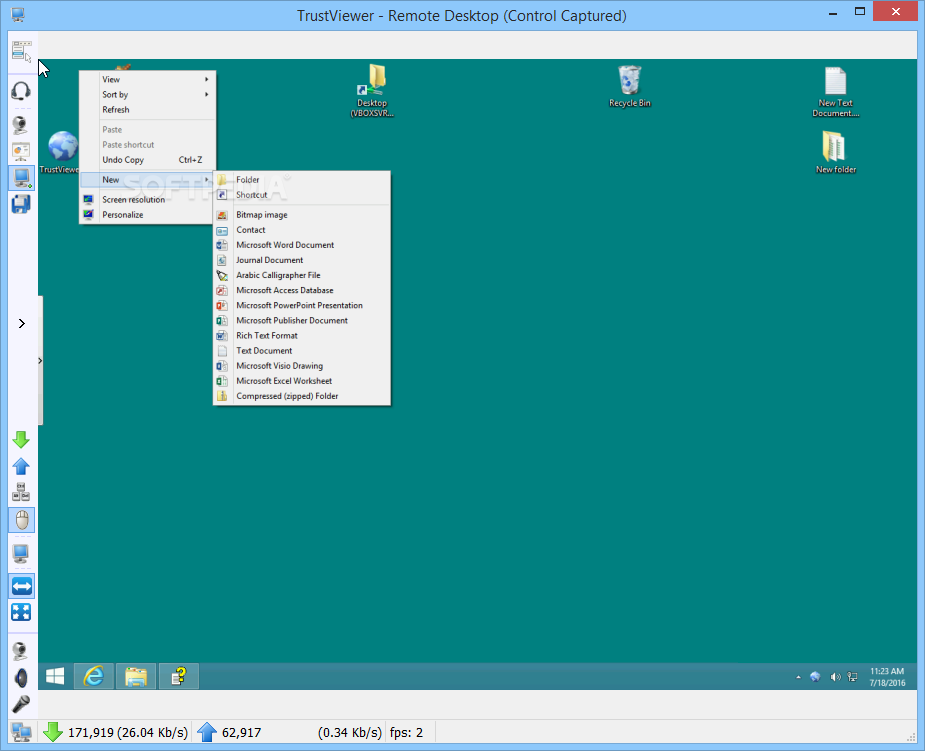Select the TrustViewer globe desktop icon

click(61, 152)
